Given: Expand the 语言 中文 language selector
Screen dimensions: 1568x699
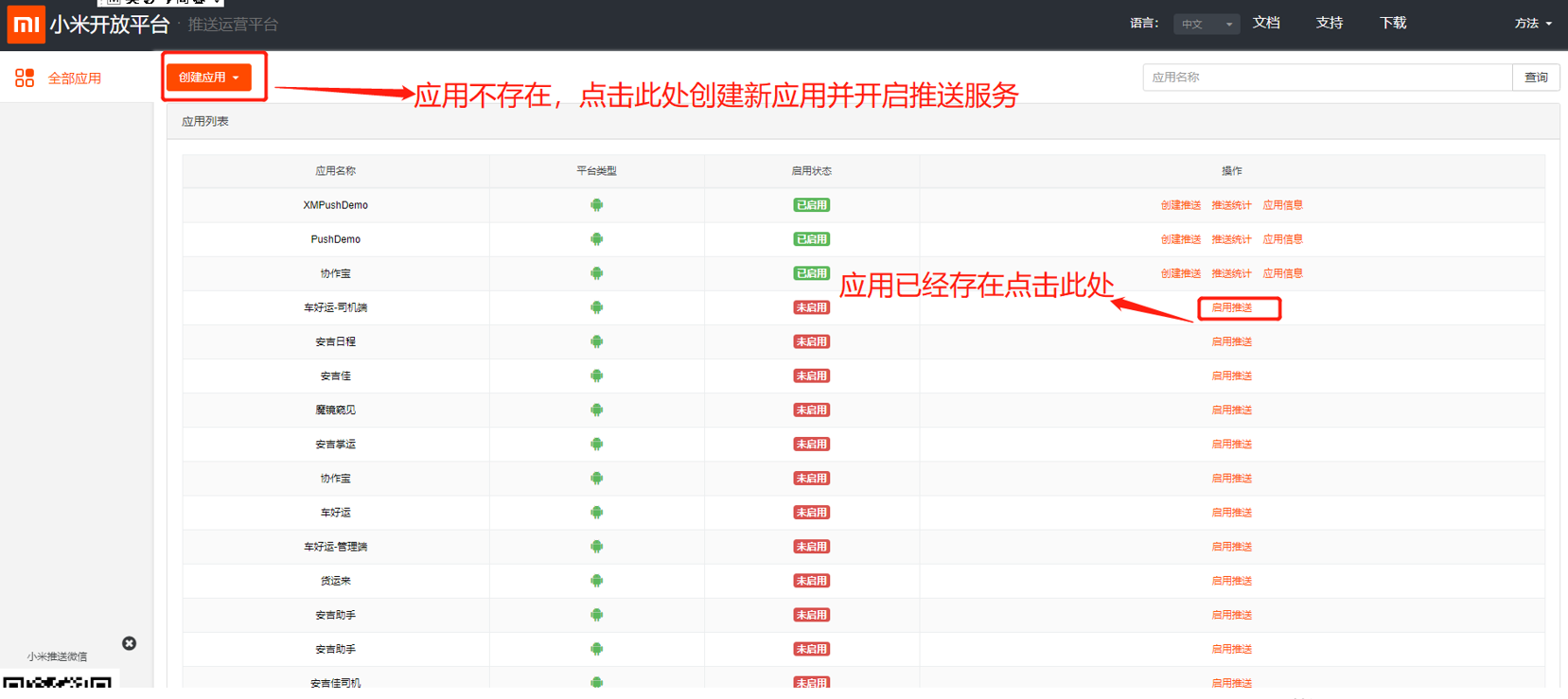Looking at the screenshot, I should 1206,25.
